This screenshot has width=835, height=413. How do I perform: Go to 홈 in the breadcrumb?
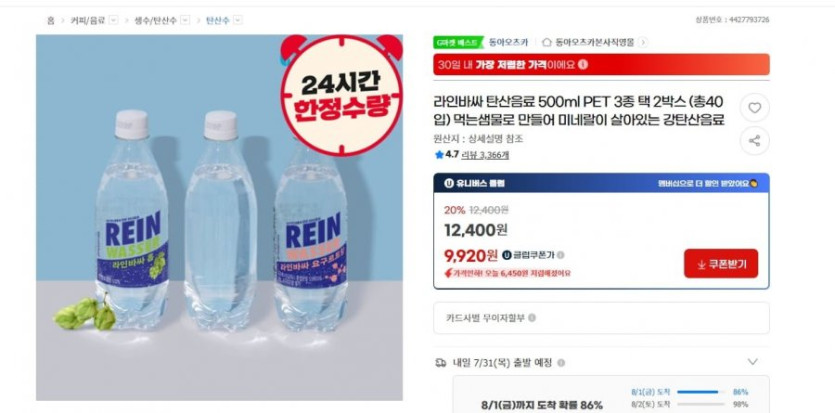50,20
